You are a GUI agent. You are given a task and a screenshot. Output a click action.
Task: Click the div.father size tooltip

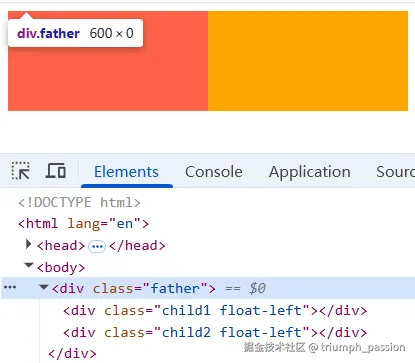[x=75, y=33]
